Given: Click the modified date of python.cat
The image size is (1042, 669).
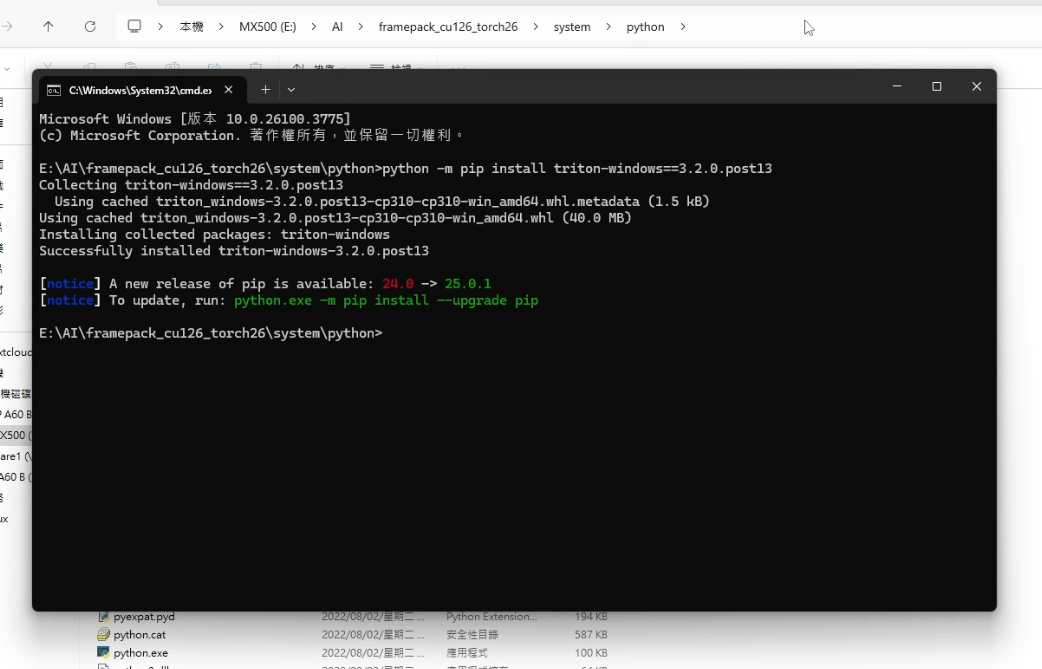Looking at the screenshot, I should [x=373, y=634].
